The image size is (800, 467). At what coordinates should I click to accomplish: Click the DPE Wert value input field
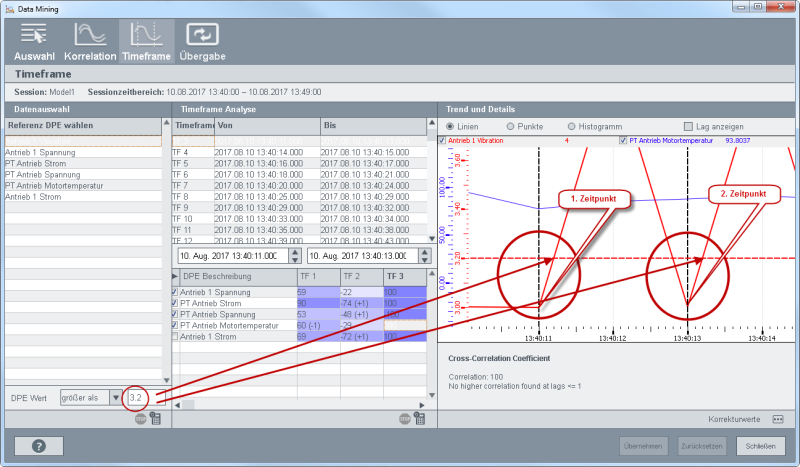click(x=140, y=397)
